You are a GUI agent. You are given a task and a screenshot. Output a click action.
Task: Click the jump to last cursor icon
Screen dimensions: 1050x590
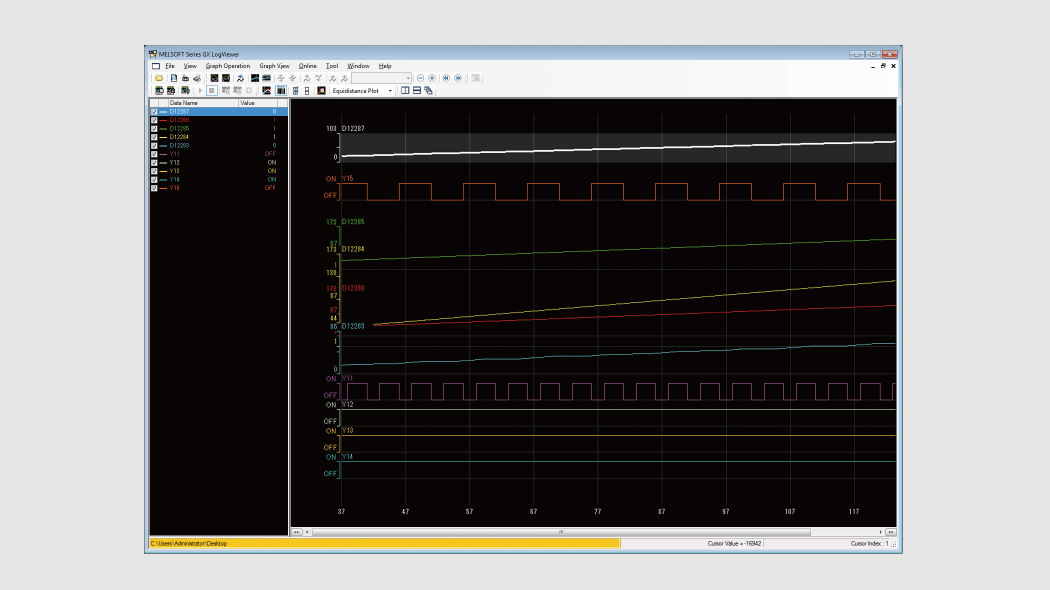(x=458, y=78)
